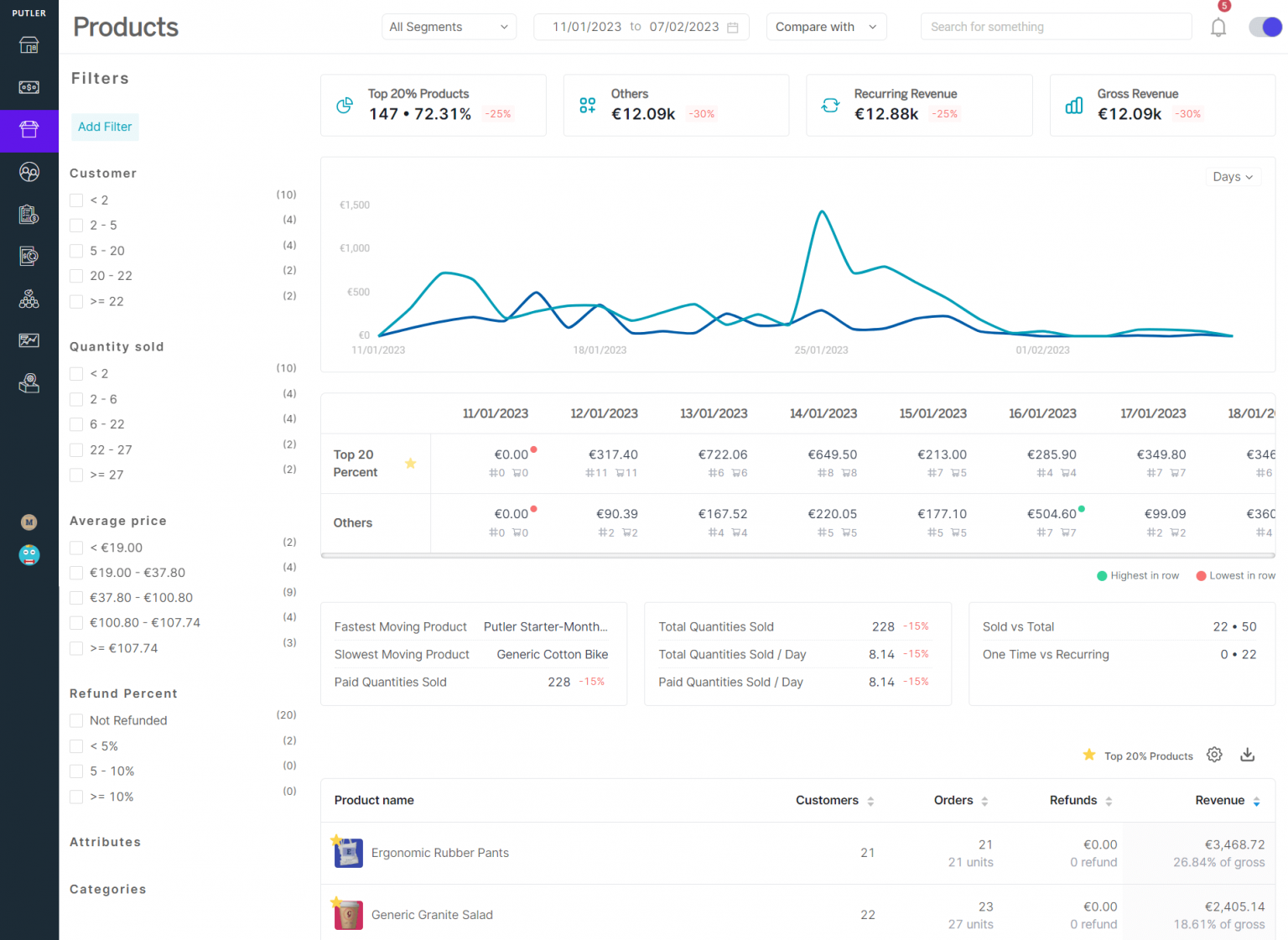Open the Ergonomic Rubber Pants product
The height and width of the screenshot is (940, 1288).
[440, 853]
